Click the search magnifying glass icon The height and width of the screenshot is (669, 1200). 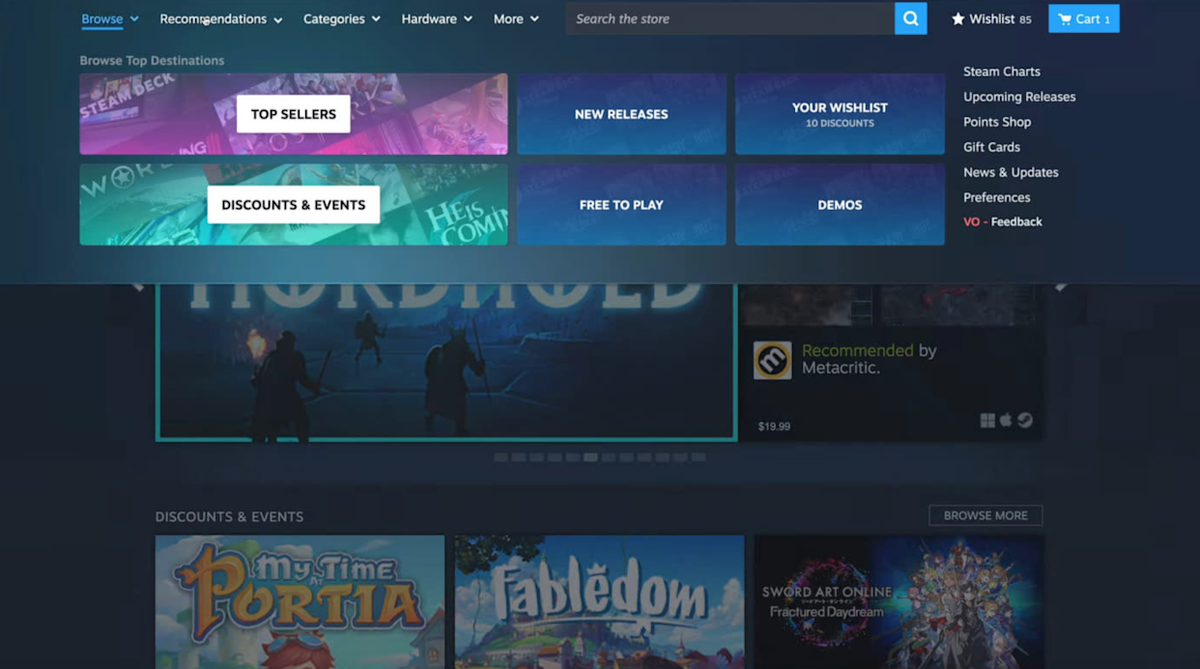pos(910,18)
